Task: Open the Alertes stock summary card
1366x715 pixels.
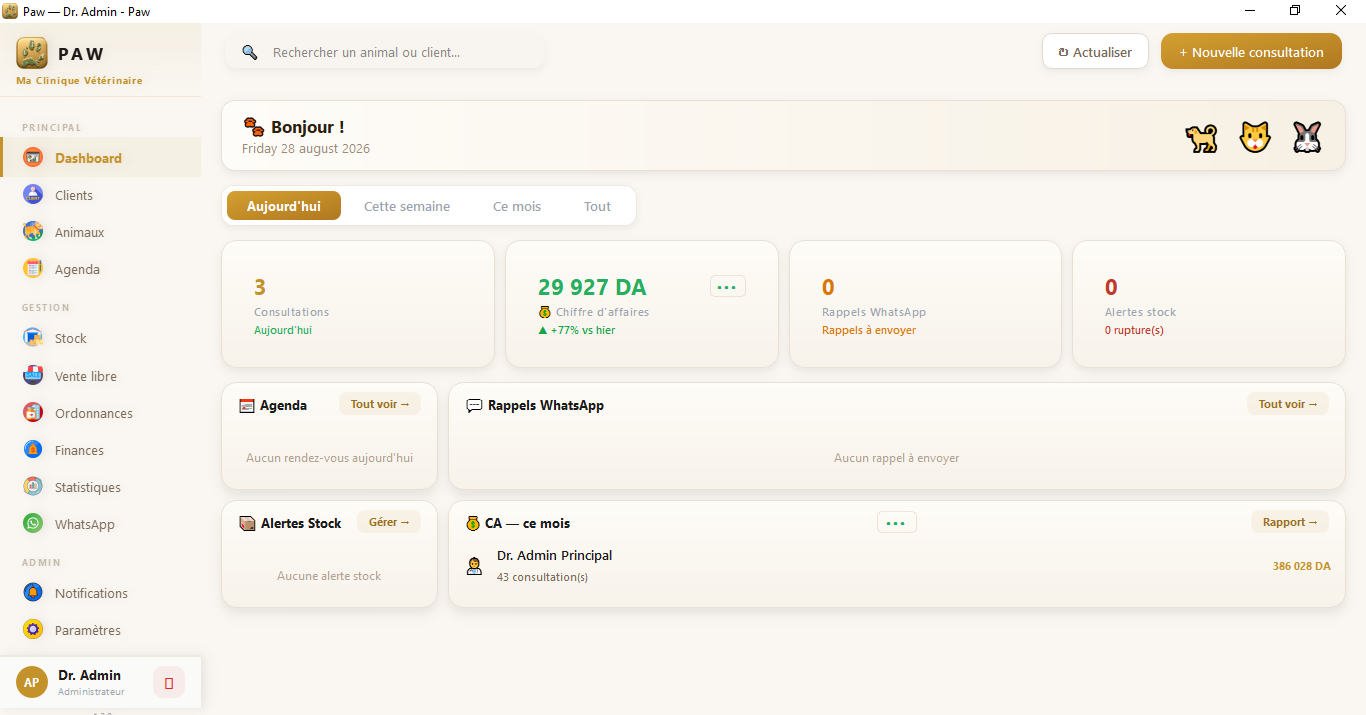Action: (x=1209, y=304)
